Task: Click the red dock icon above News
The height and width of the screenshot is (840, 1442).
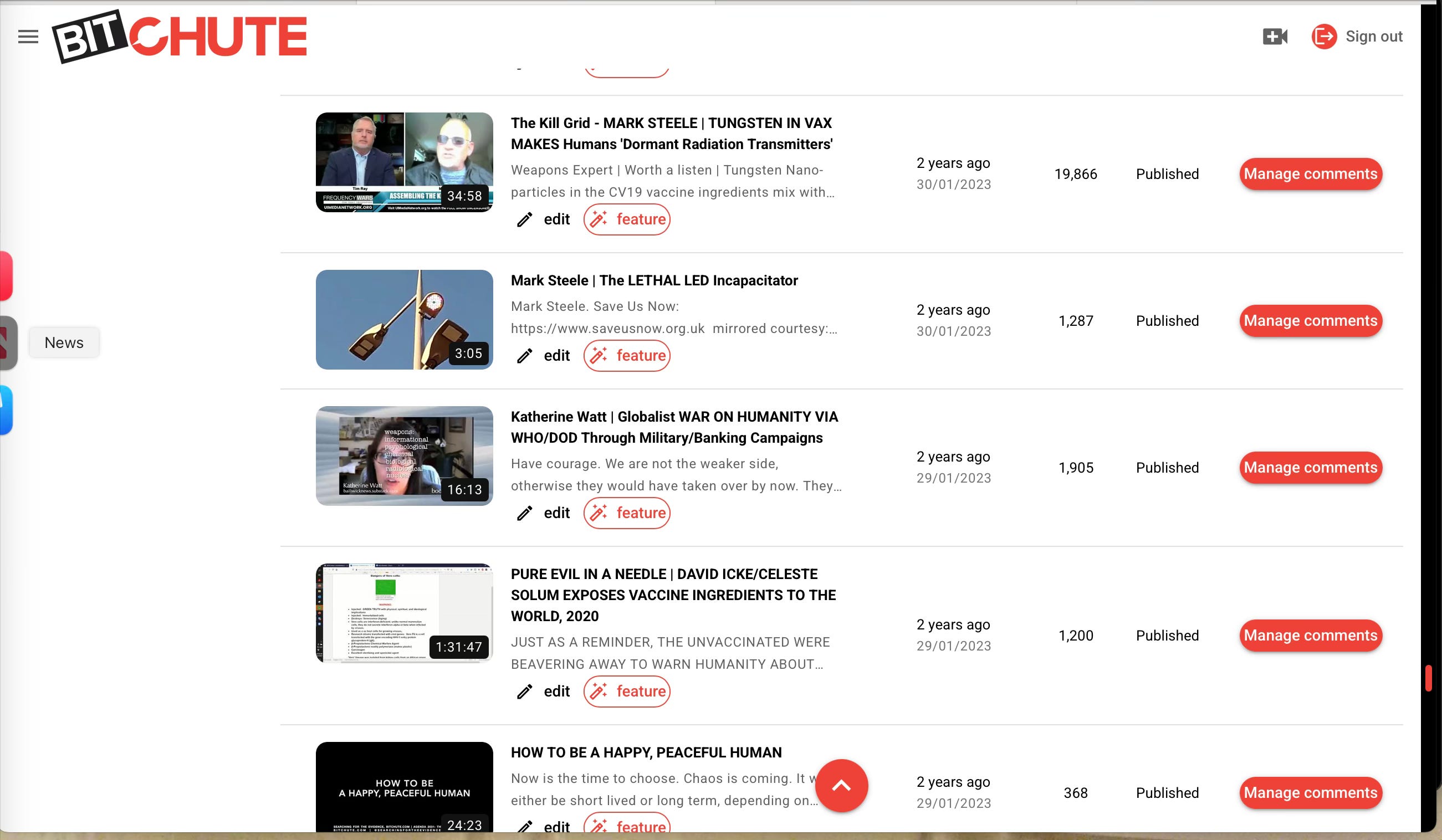Action: [6, 276]
